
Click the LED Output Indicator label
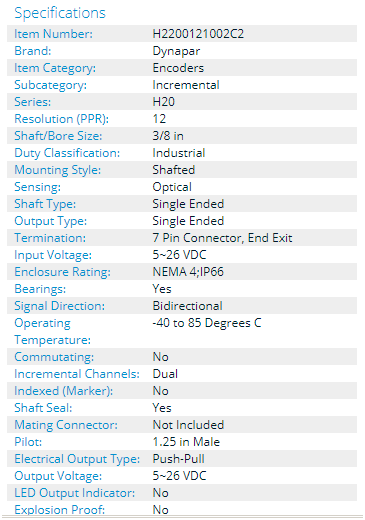coord(75,493)
